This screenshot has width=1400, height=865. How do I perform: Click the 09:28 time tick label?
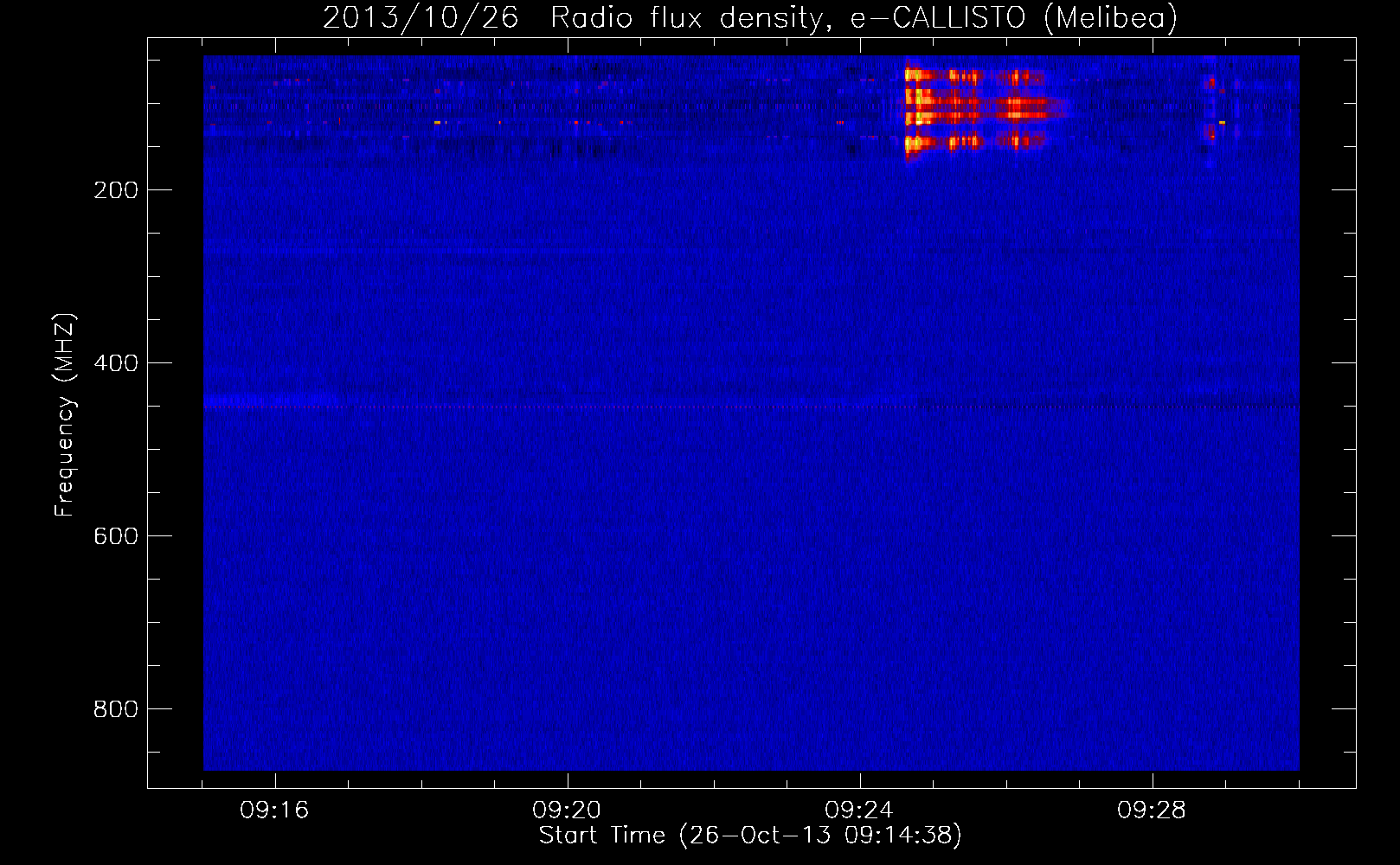click(1152, 811)
